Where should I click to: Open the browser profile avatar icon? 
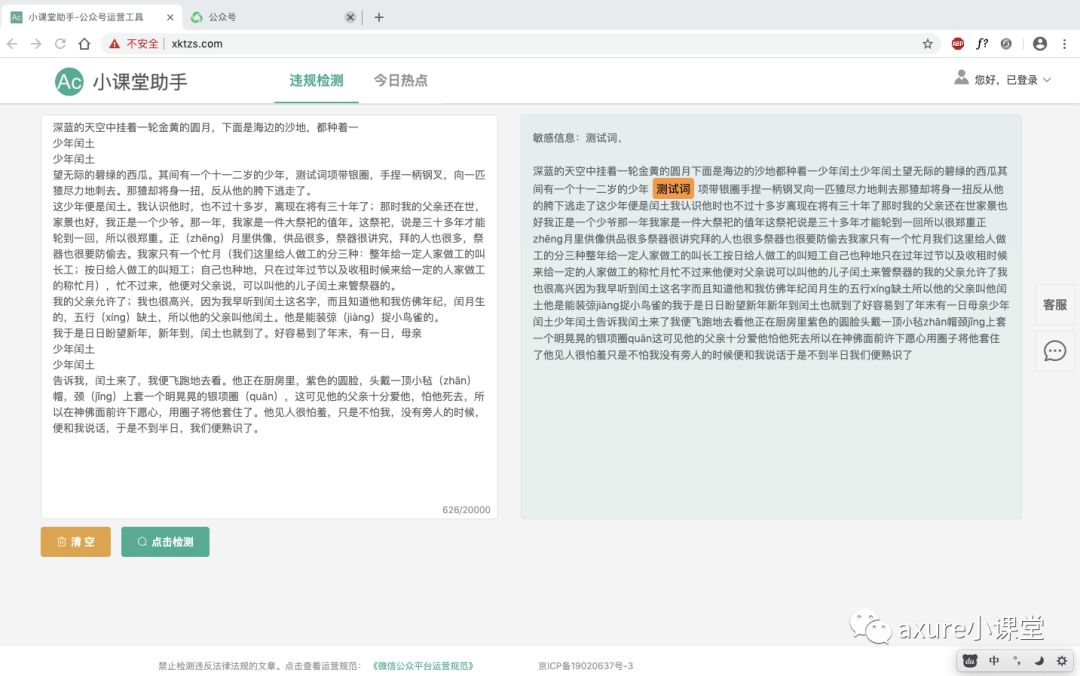tap(1039, 43)
